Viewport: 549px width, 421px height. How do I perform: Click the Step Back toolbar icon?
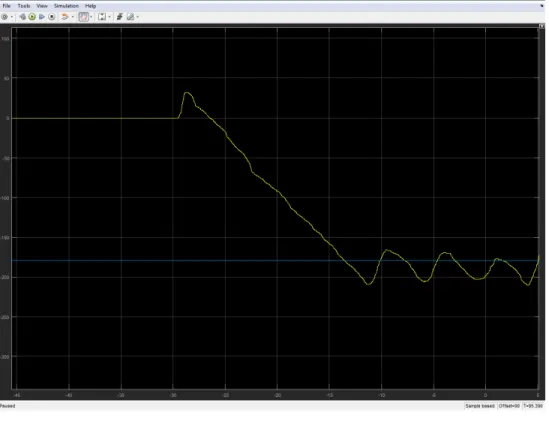(x=23, y=17)
